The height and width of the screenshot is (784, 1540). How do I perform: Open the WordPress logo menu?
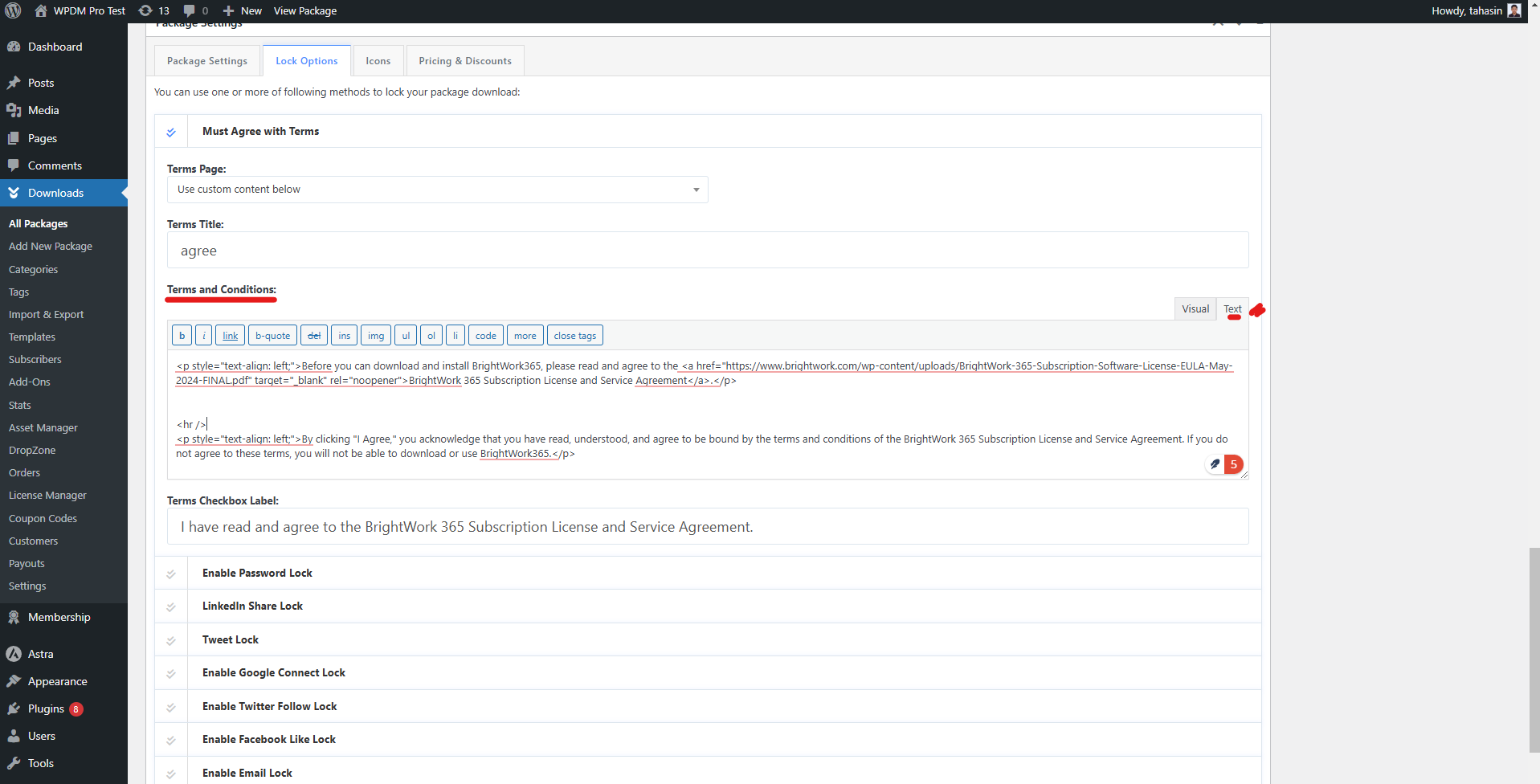[14, 10]
